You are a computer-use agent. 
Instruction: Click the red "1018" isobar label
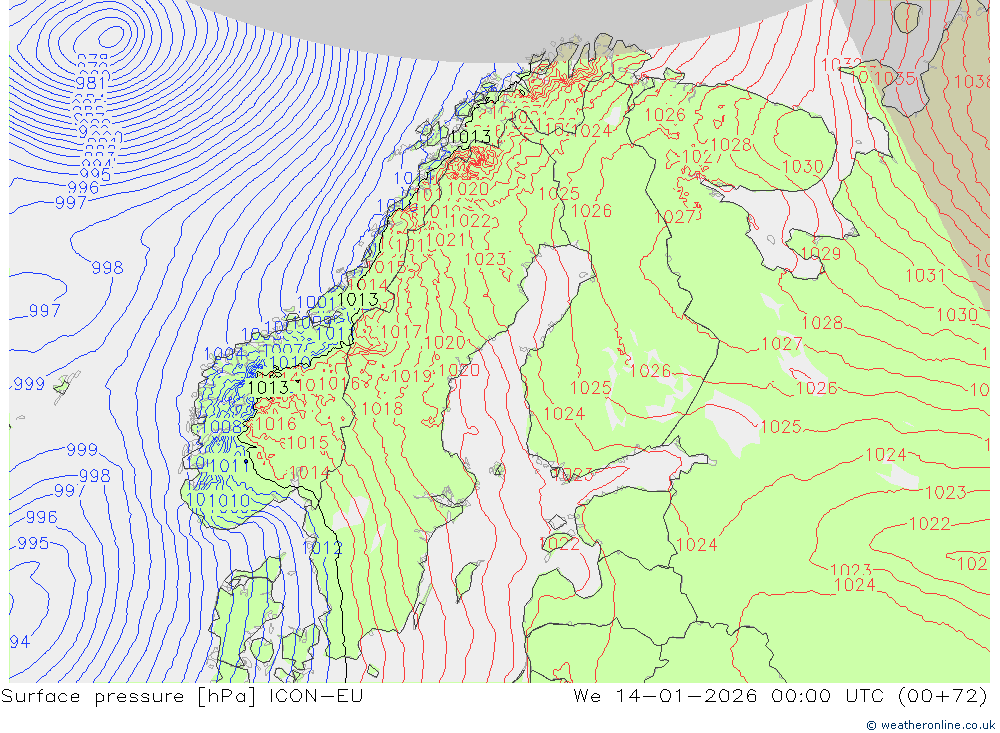[x=382, y=409]
